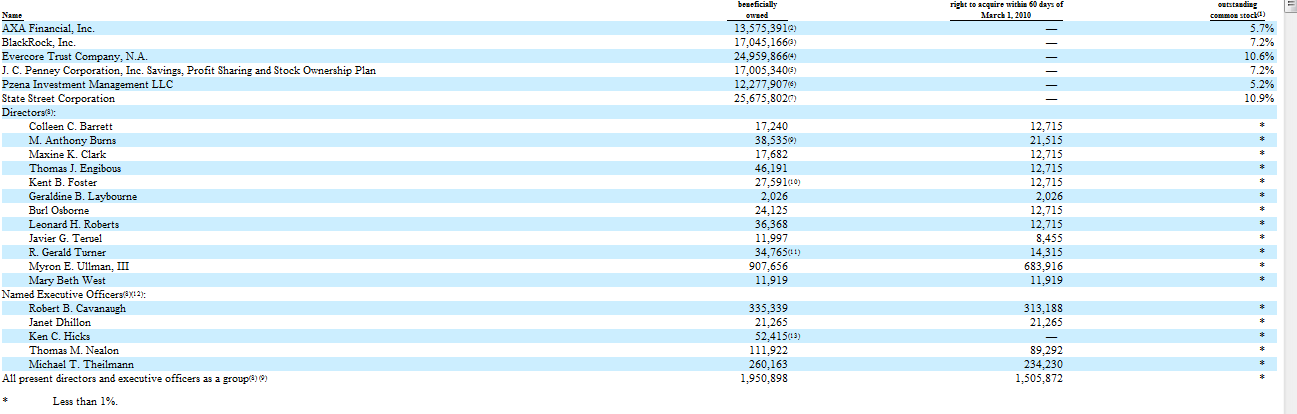Click Myron E. Ullman's 907,656 shares
The width and height of the screenshot is (1297, 414).
768,267
